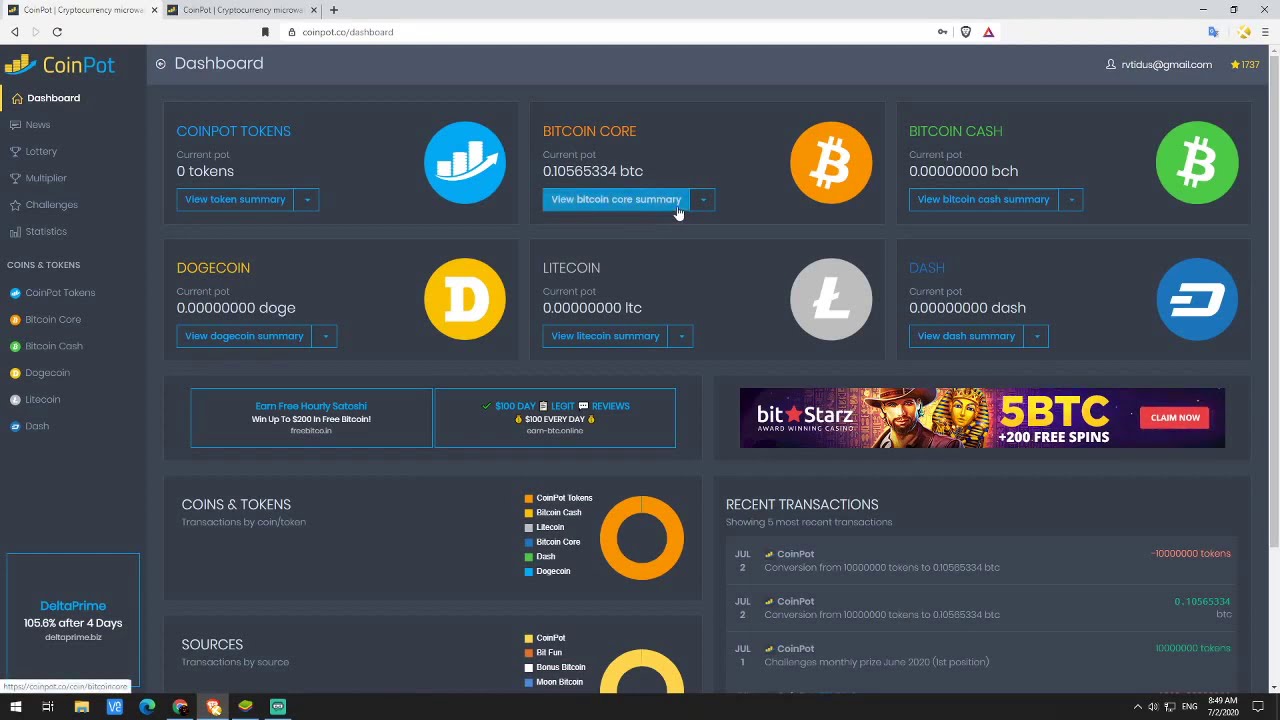Viewport: 1280px width, 720px height.
Task: Click the saved password key icon
Action: pos(942,32)
